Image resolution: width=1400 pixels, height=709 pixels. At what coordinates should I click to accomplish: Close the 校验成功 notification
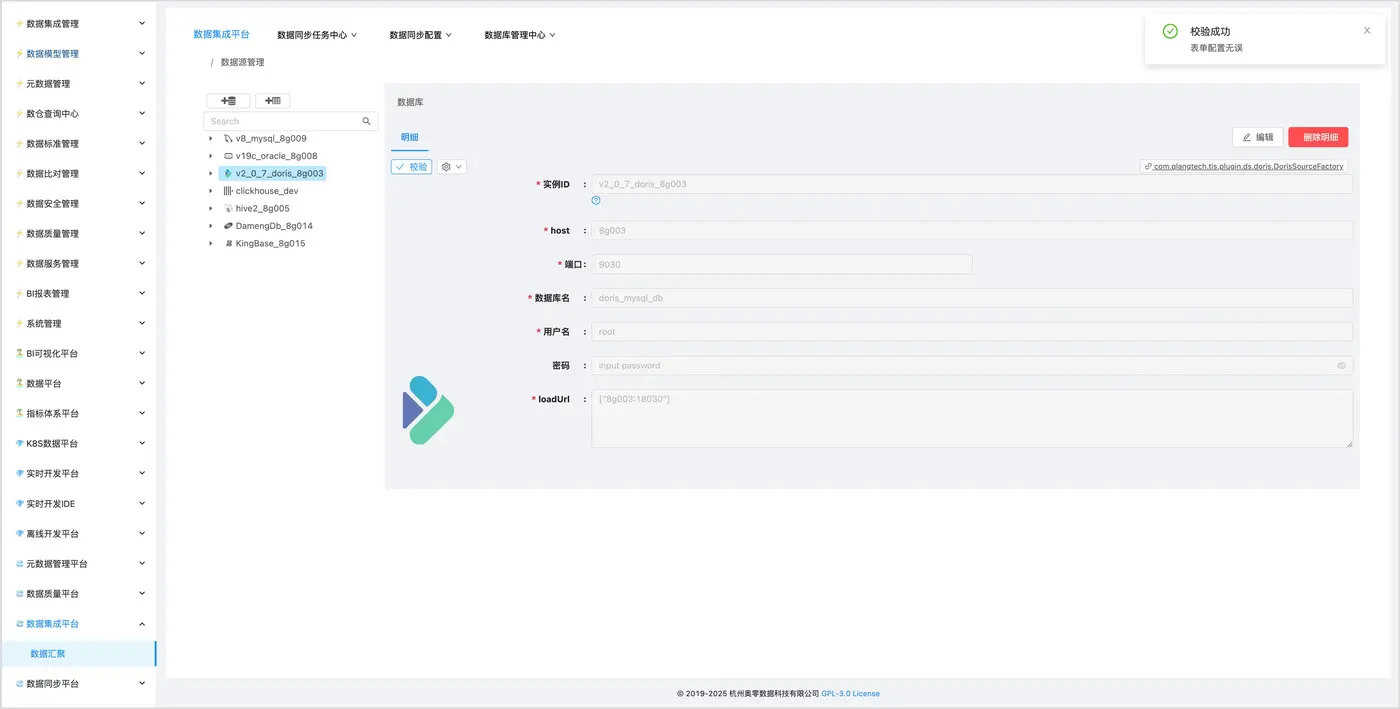pos(1367,30)
